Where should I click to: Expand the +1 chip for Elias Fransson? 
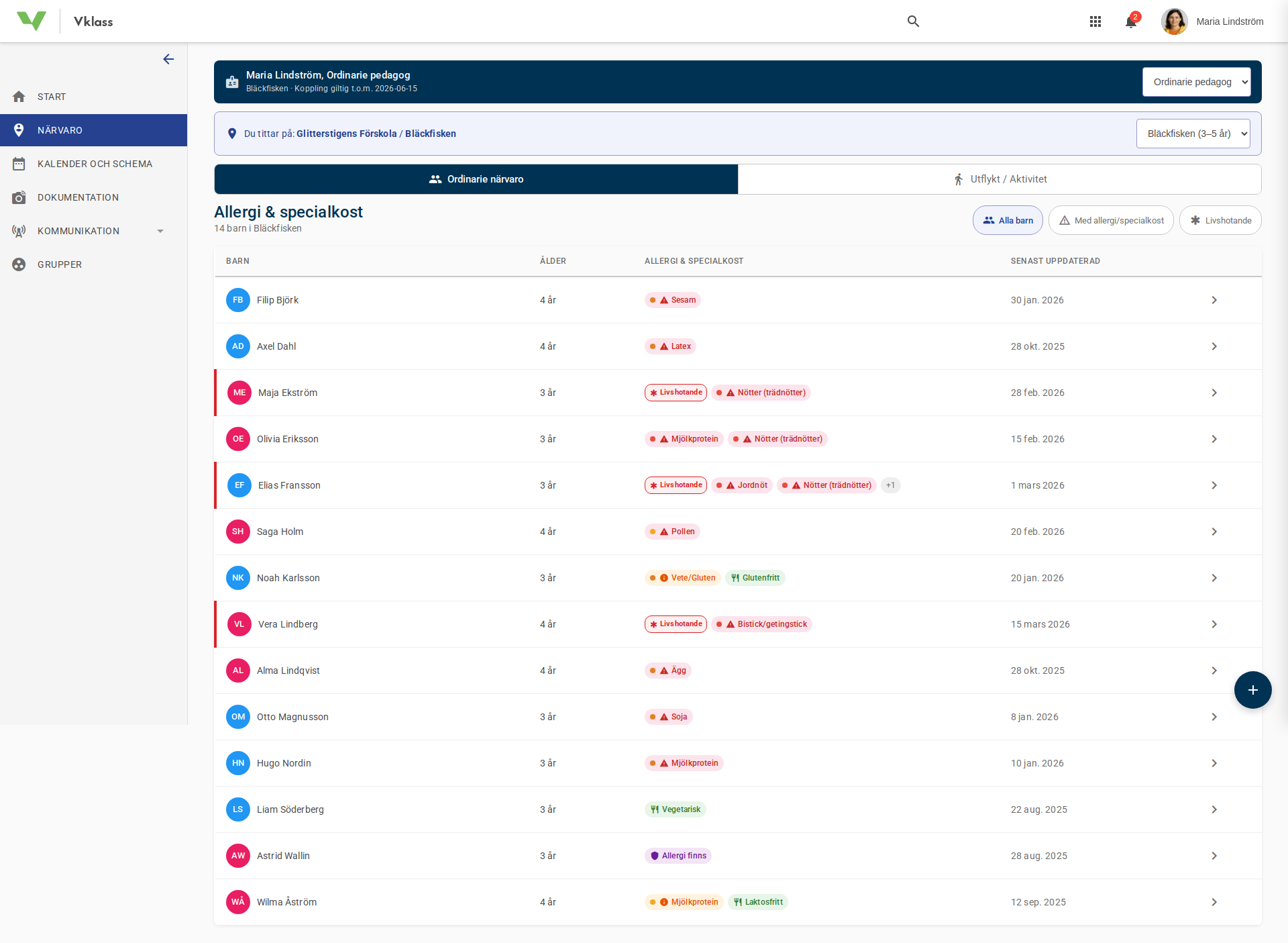point(890,485)
